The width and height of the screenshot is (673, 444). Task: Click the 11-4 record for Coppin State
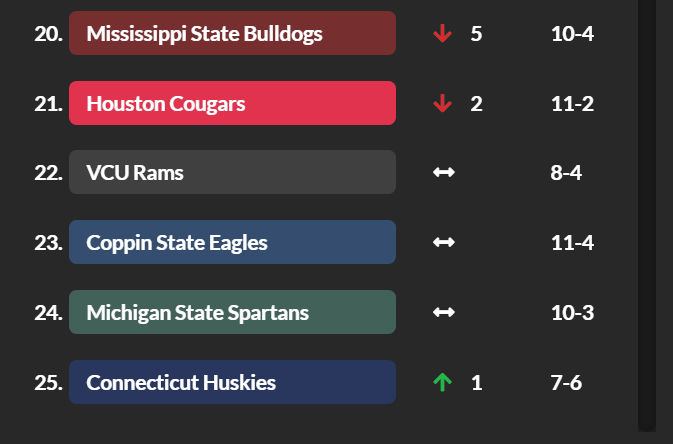click(x=572, y=243)
